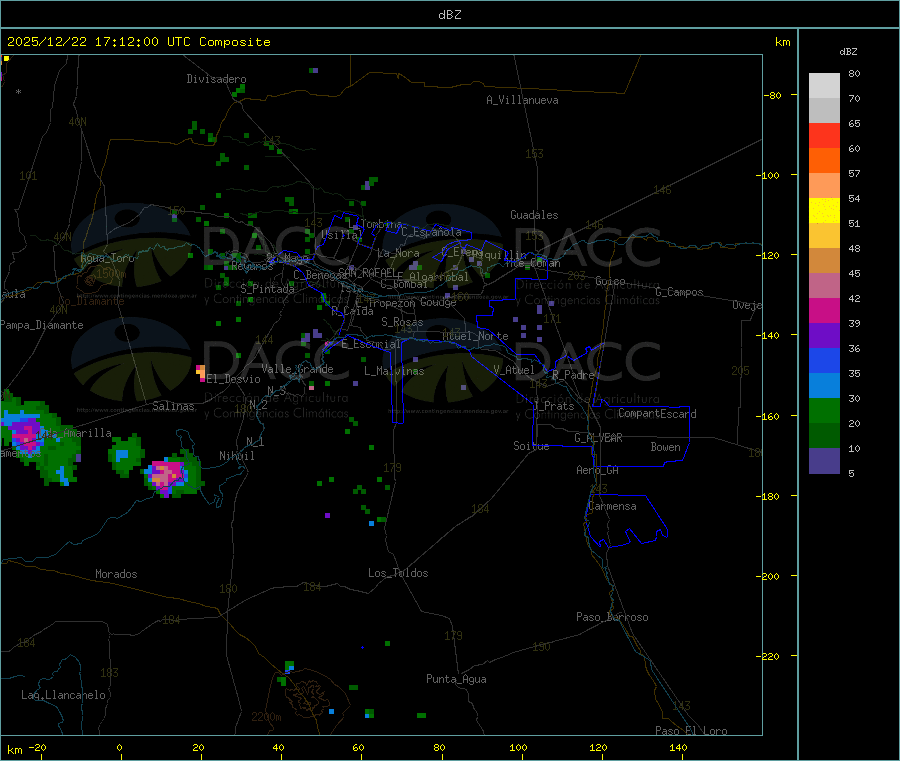Click the N_1 label near Nihuil
Image resolution: width=900 pixels, height=761 pixels.
coord(255,441)
